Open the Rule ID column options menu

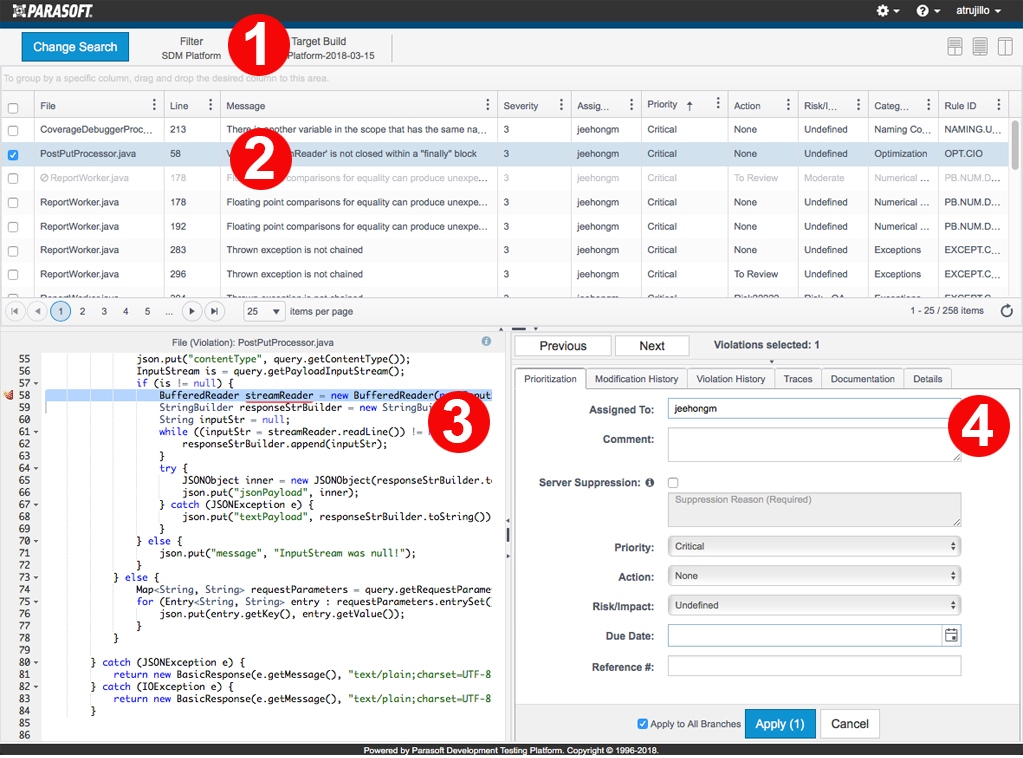tap(998, 104)
